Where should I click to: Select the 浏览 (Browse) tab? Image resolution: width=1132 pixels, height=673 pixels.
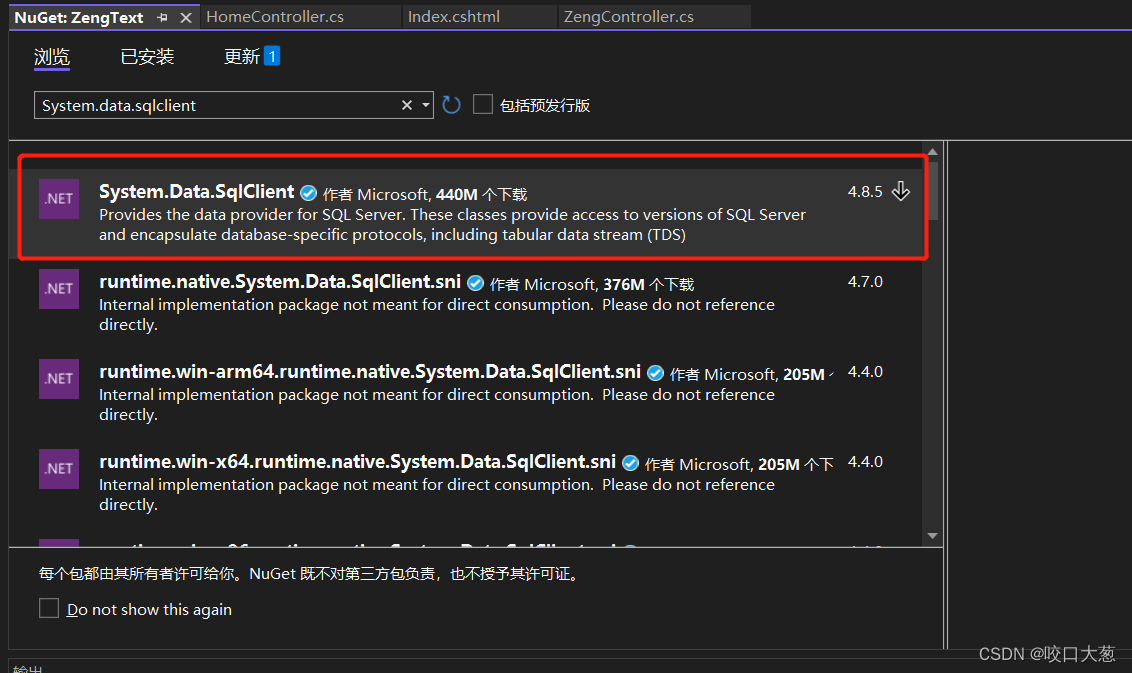[x=52, y=56]
